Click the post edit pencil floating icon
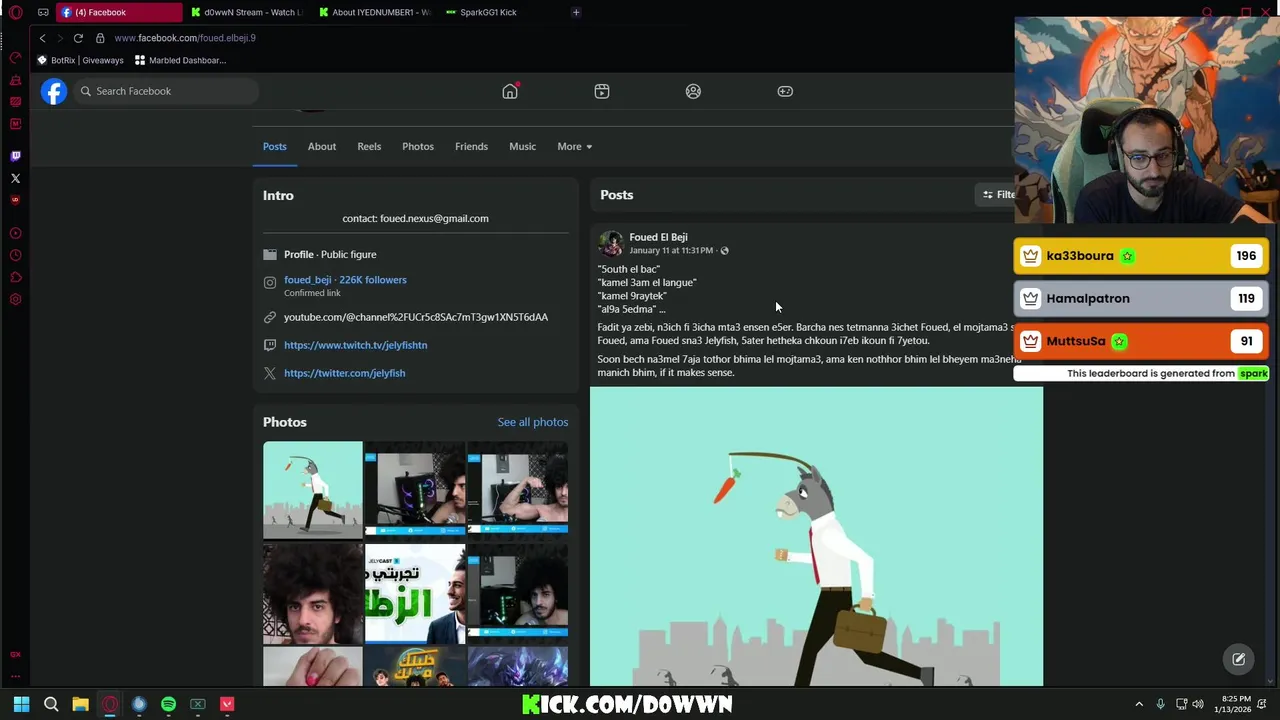The height and width of the screenshot is (720, 1280). click(x=1239, y=659)
